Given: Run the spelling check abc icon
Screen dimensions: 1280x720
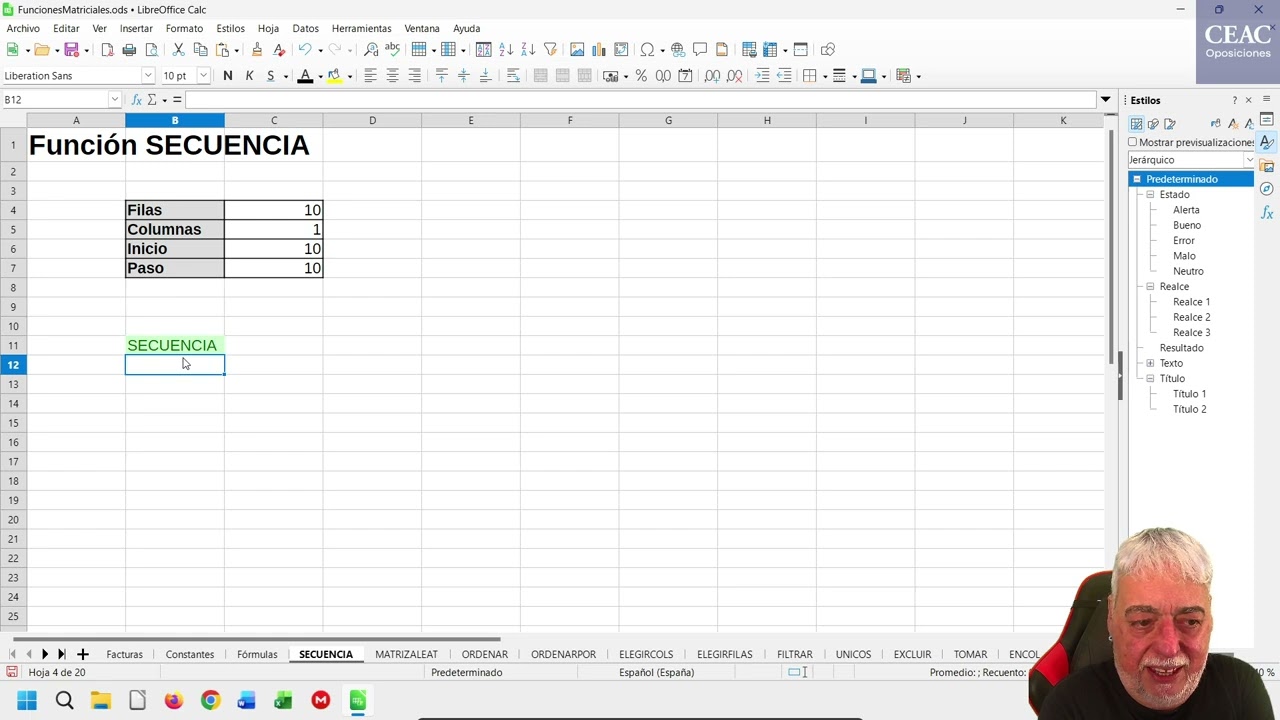Looking at the screenshot, I should pos(392,49).
